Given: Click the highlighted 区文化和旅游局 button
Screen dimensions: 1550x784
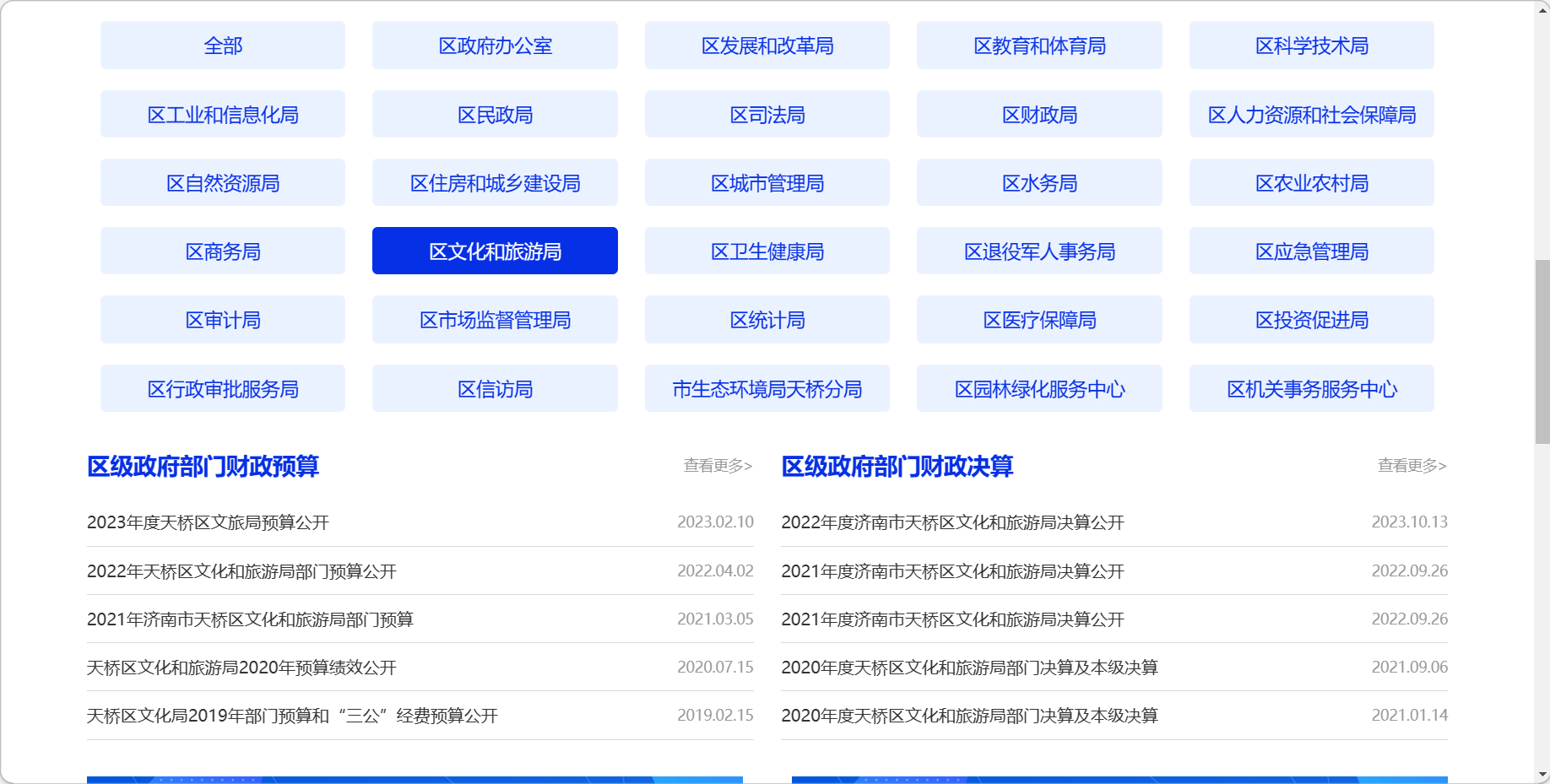Looking at the screenshot, I should pos(495,251).
